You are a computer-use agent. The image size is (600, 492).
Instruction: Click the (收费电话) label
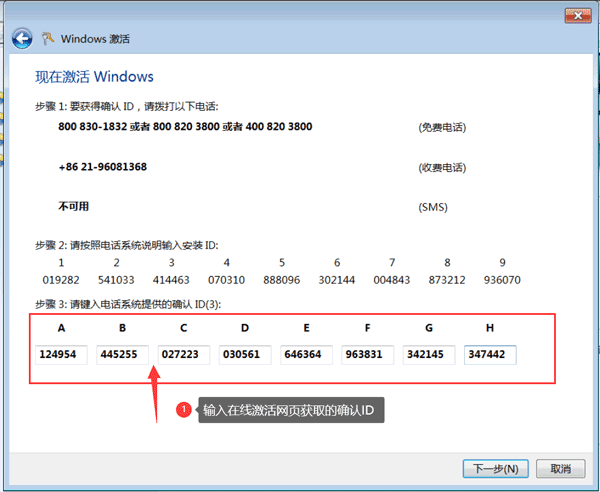pyautogui.click(x=442, y=168)
